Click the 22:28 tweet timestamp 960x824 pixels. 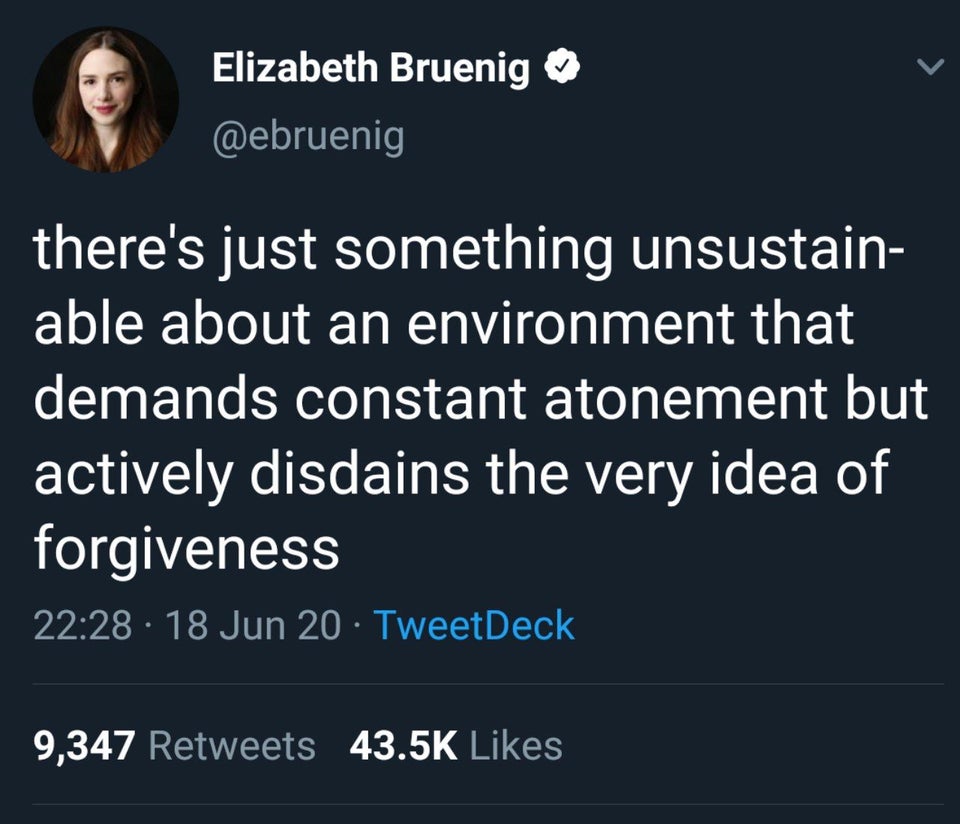pyautogui.click(x=82, y=625)
